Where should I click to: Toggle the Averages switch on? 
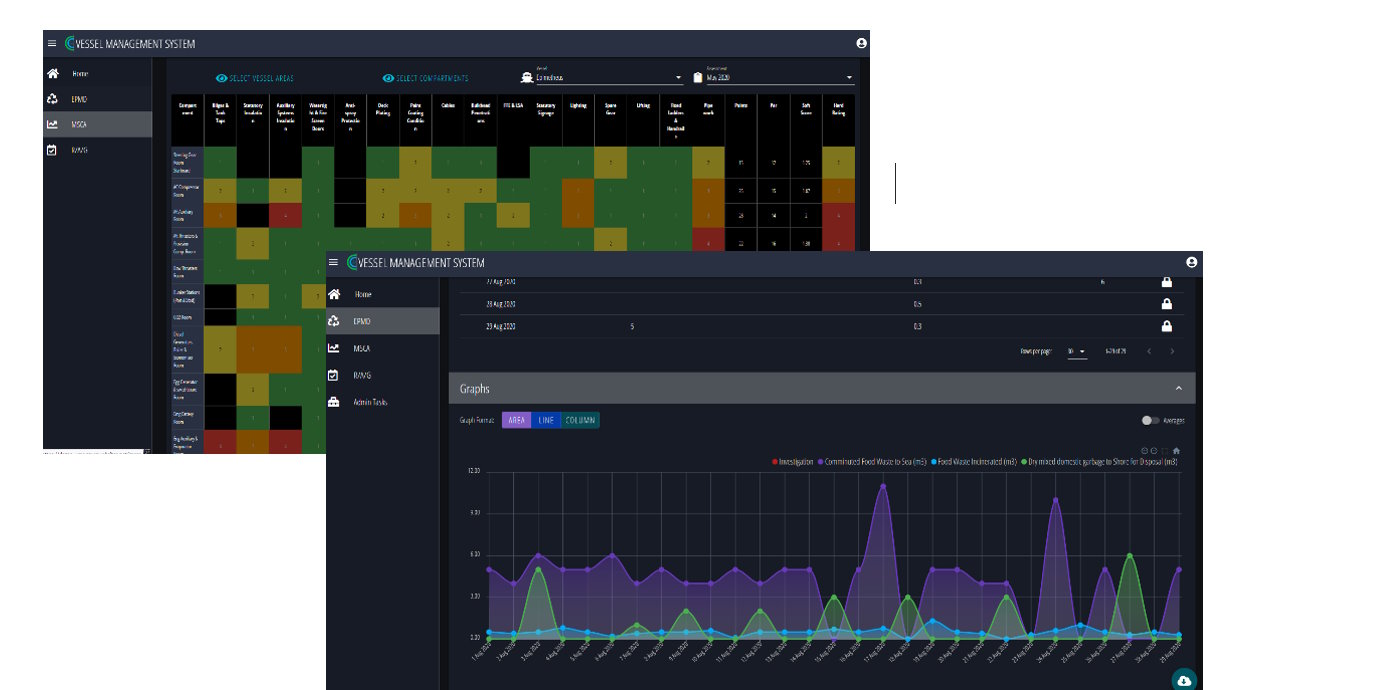coord(1148,420)
